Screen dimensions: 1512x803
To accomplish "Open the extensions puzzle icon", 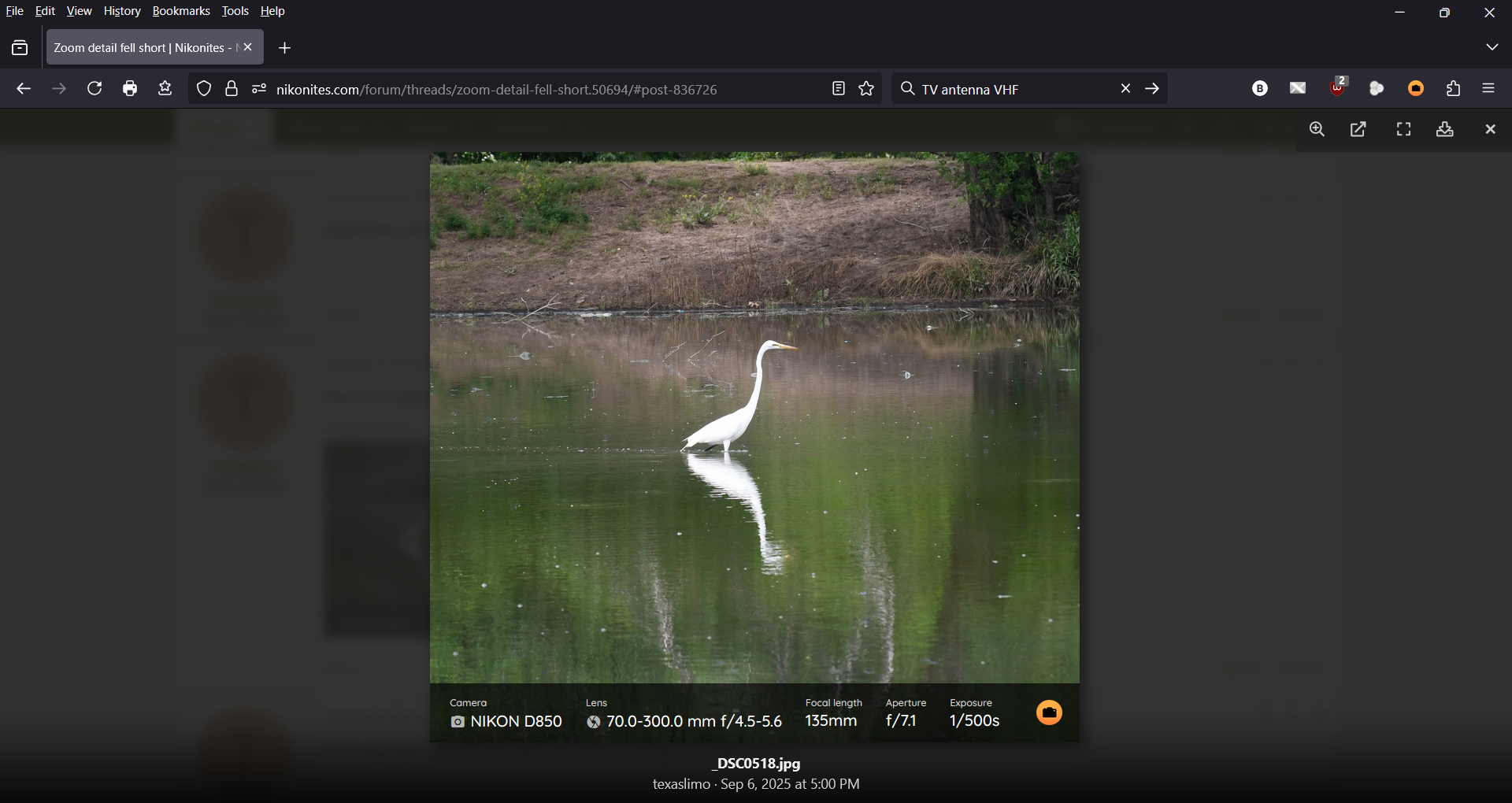I will (1453, 89).
